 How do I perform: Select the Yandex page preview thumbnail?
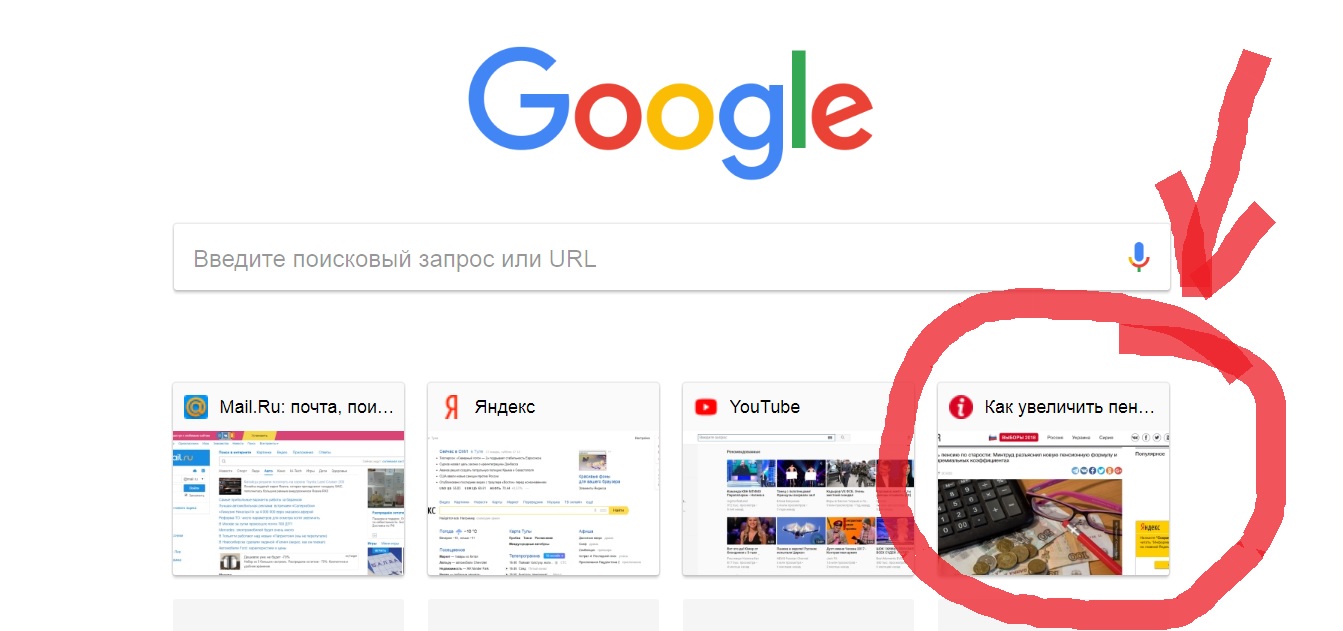(x=543, y=503)
